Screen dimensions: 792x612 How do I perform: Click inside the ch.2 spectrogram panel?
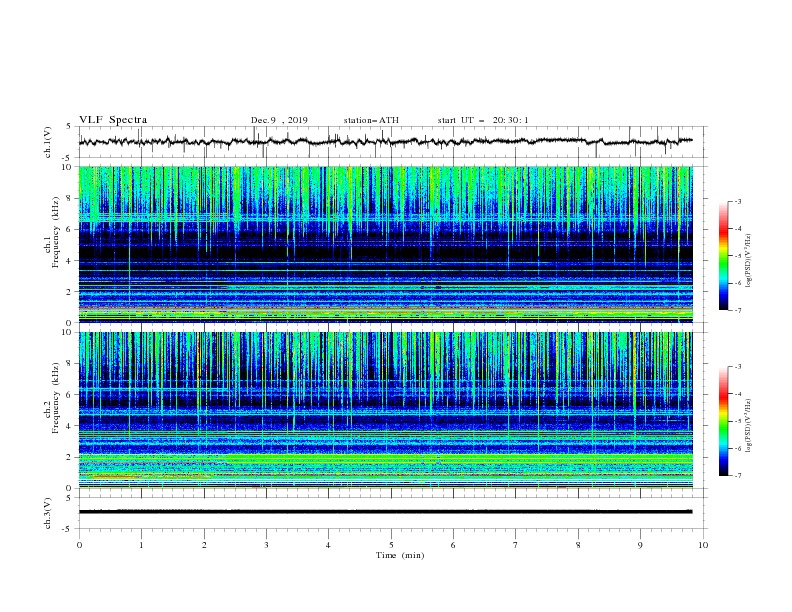pyautogui.click(x=386, y=410)
